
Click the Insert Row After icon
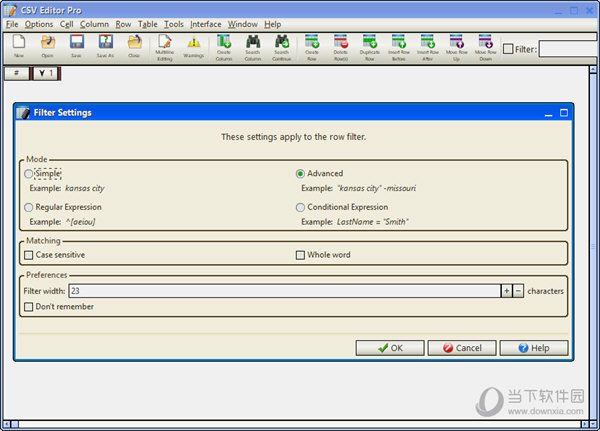tap(427, 48)
